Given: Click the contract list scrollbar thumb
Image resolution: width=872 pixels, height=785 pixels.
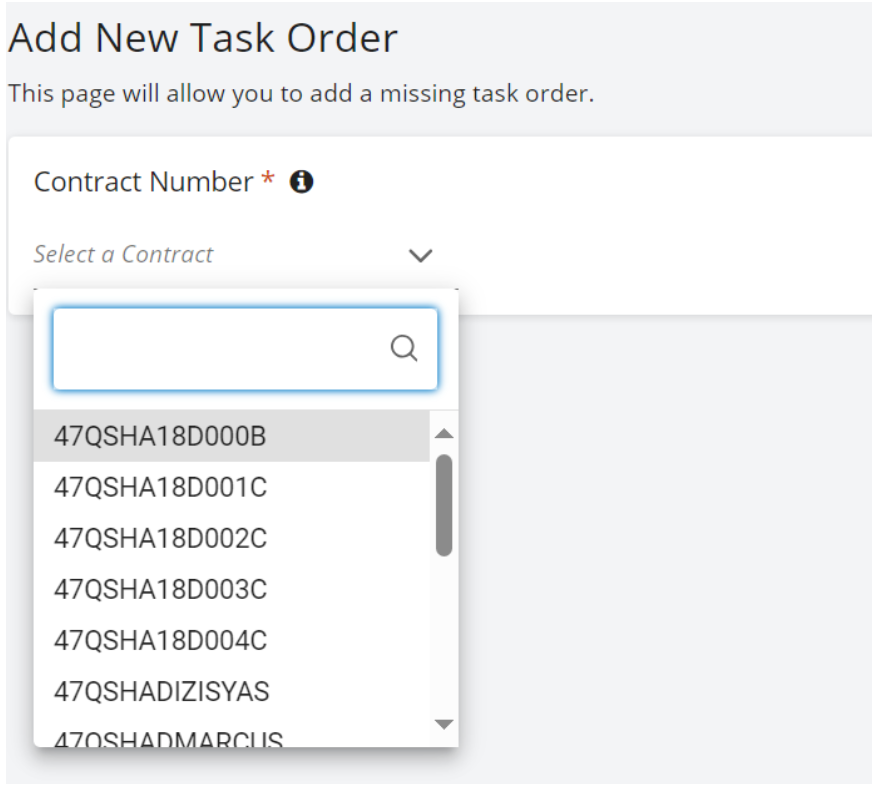Looking at the screenshot, I should coord(445,505).
